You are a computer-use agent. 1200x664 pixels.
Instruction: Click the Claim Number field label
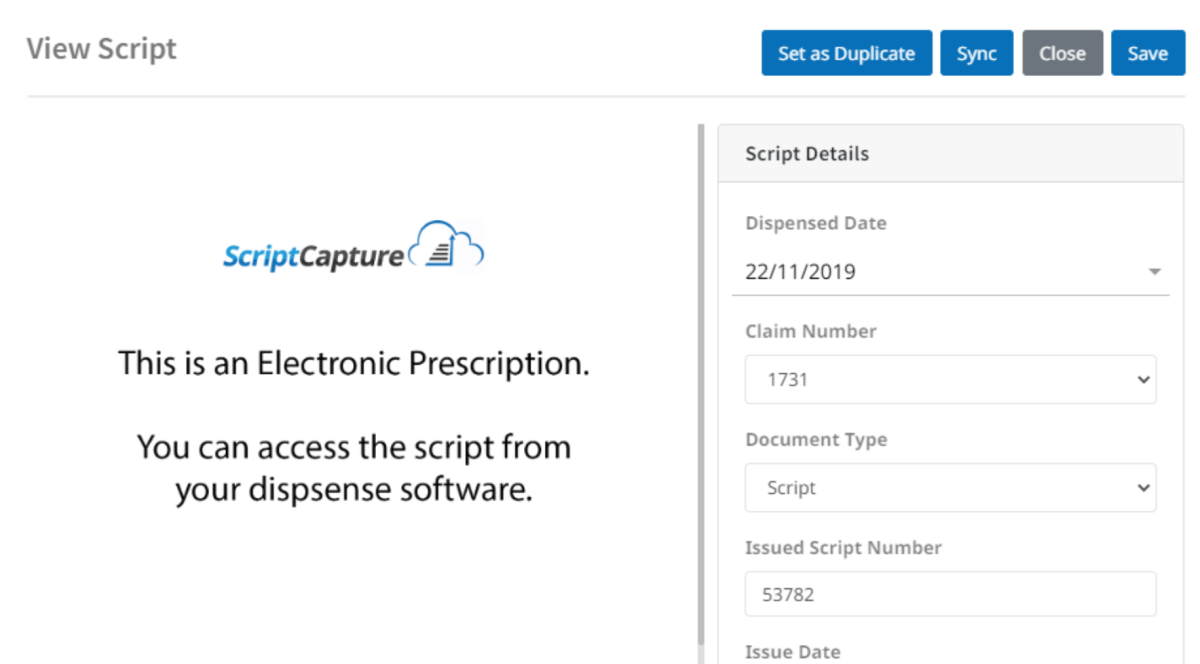click(x=810, y=330)
